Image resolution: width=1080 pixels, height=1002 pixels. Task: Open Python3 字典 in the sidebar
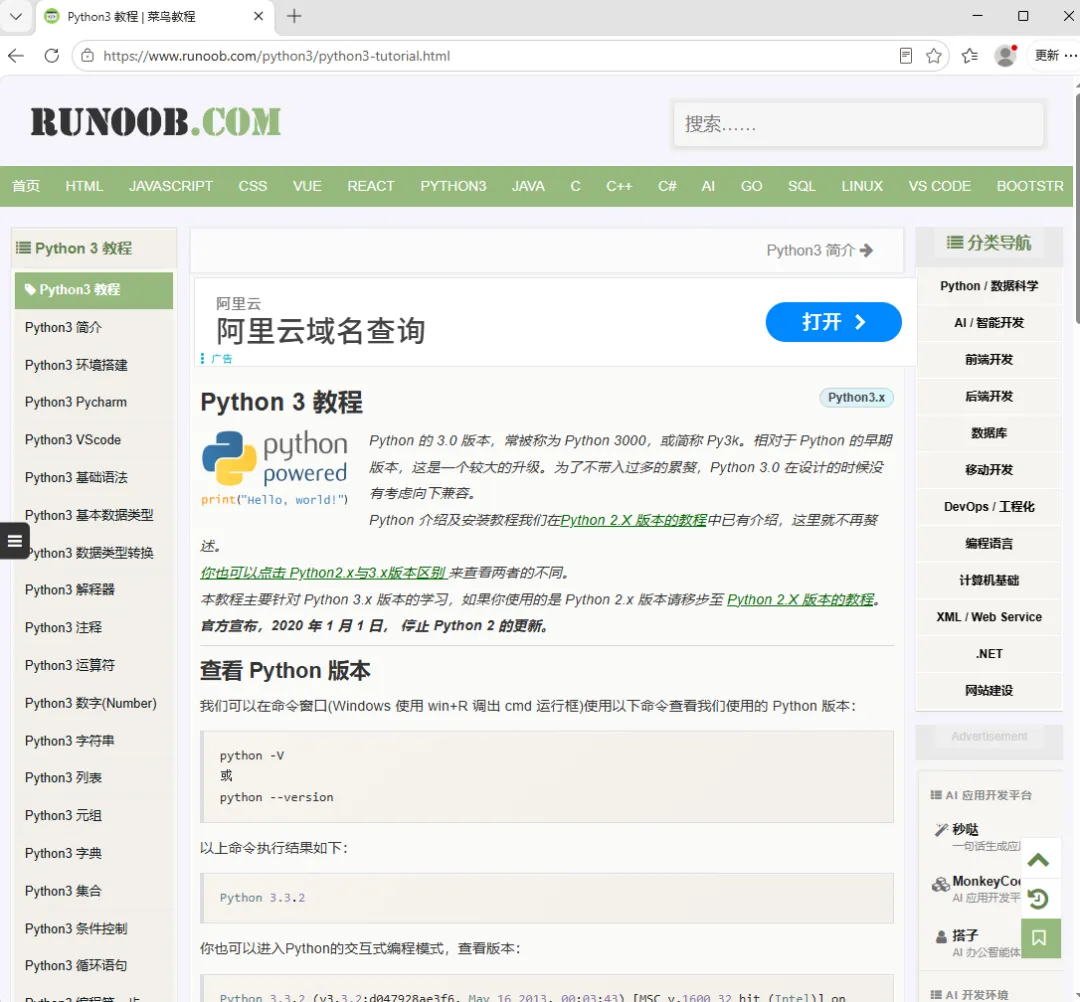coord(63,853)
